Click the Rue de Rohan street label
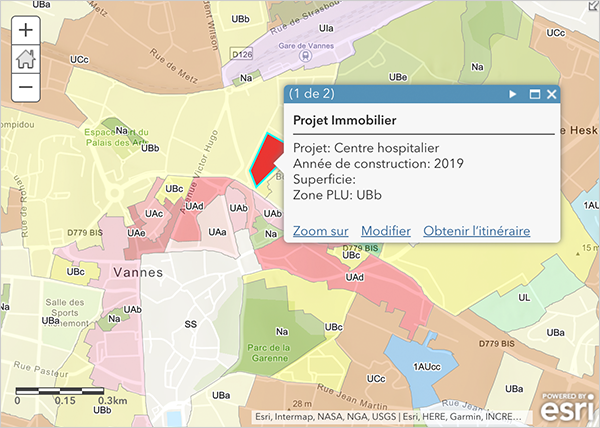This screenshot has width=600, height=428. coord(21,207)
